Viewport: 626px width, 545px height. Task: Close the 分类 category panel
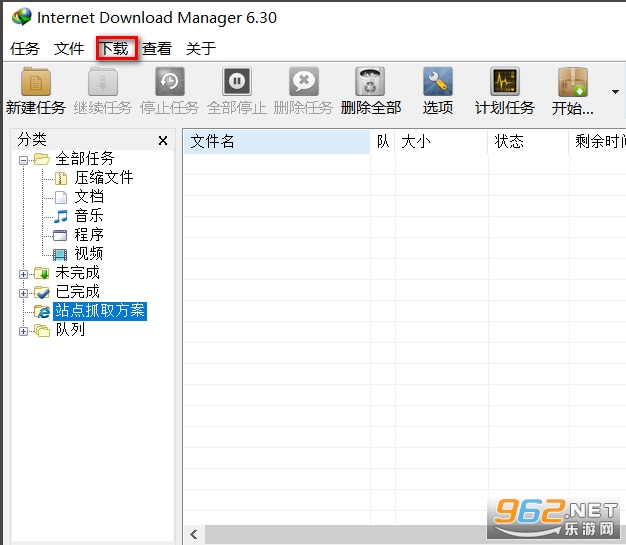162,141
